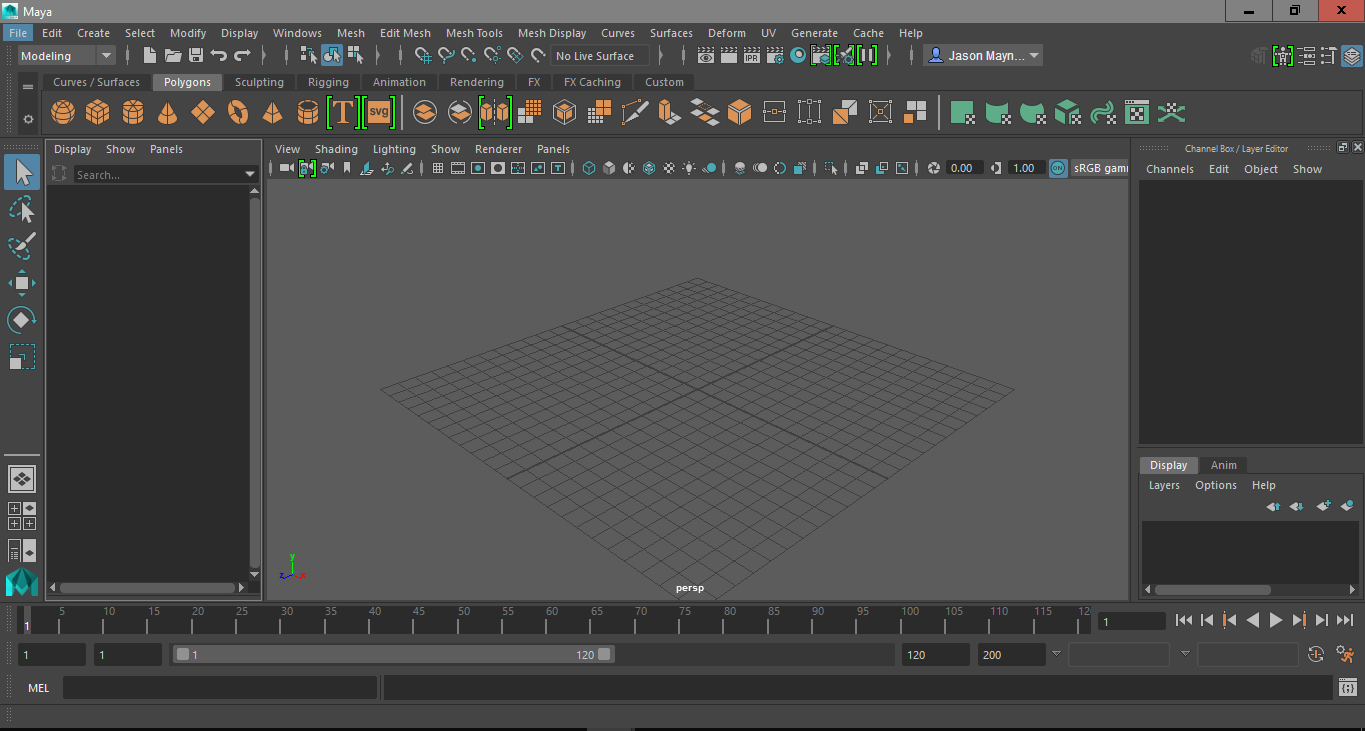Screen dimensions: 1365x731
Task: Enable snap to grids in the status line
Action: [x=423, y=55]
